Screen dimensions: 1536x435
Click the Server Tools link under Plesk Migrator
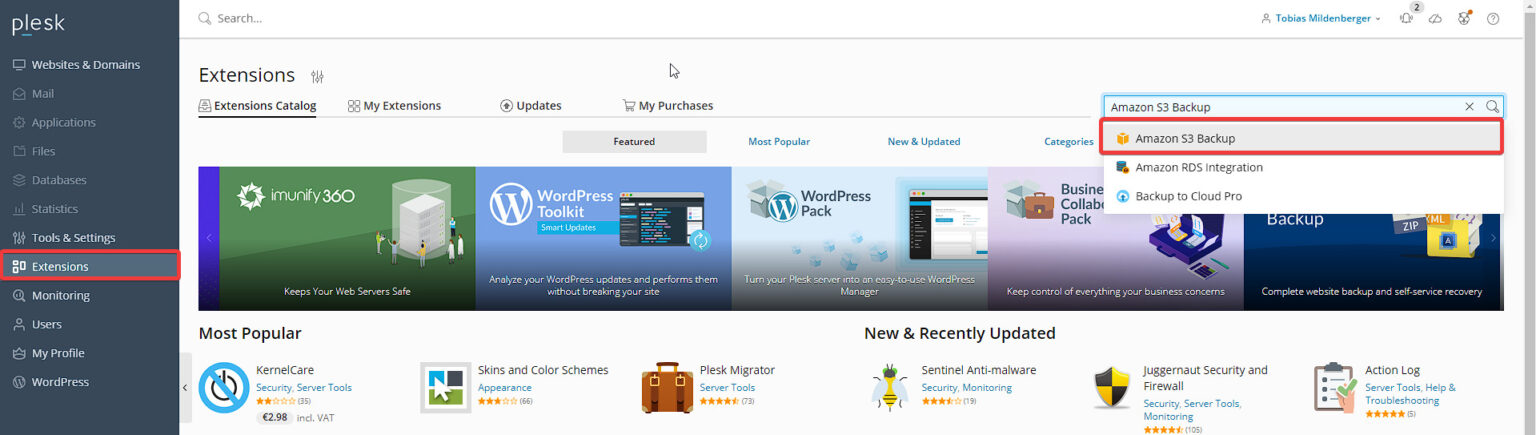727,388
